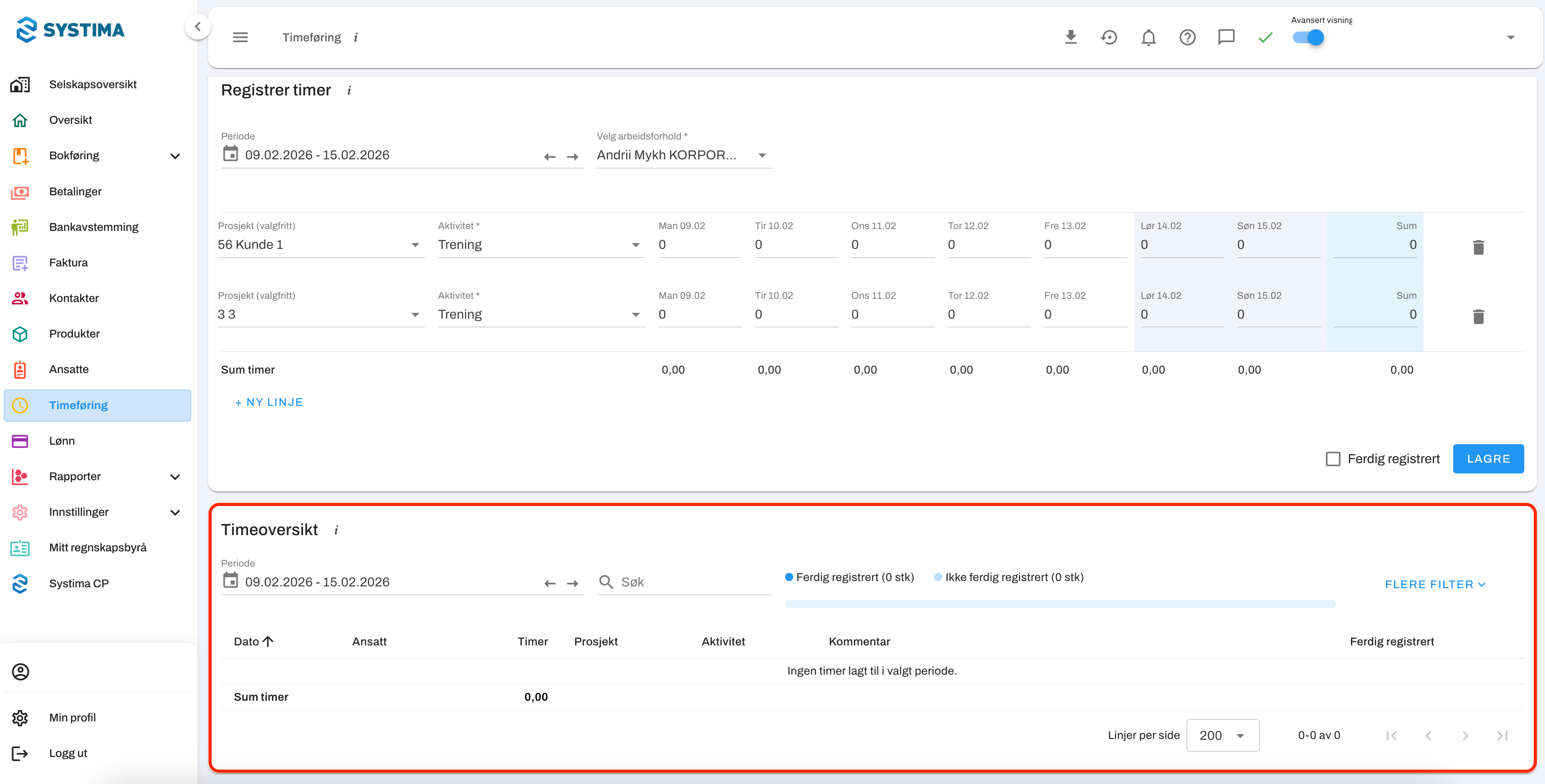Open Linjer per side dropdown
This screenshot has width=1545, height=784.
[x=1222, y=735]
